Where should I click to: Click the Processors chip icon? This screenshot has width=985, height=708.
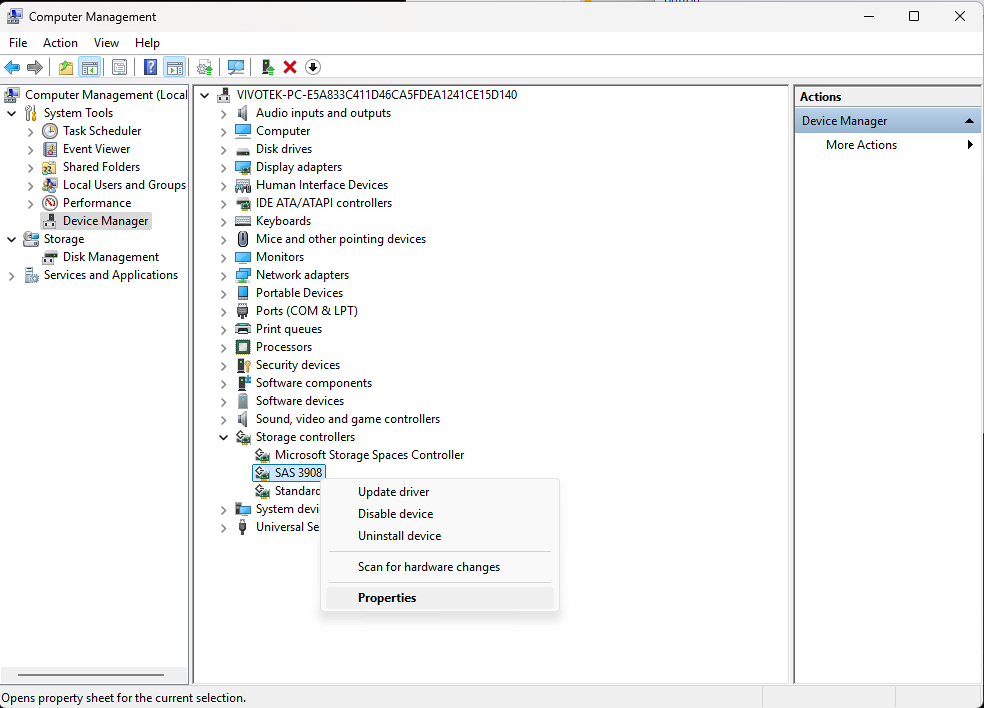click(x=242, y=347)
